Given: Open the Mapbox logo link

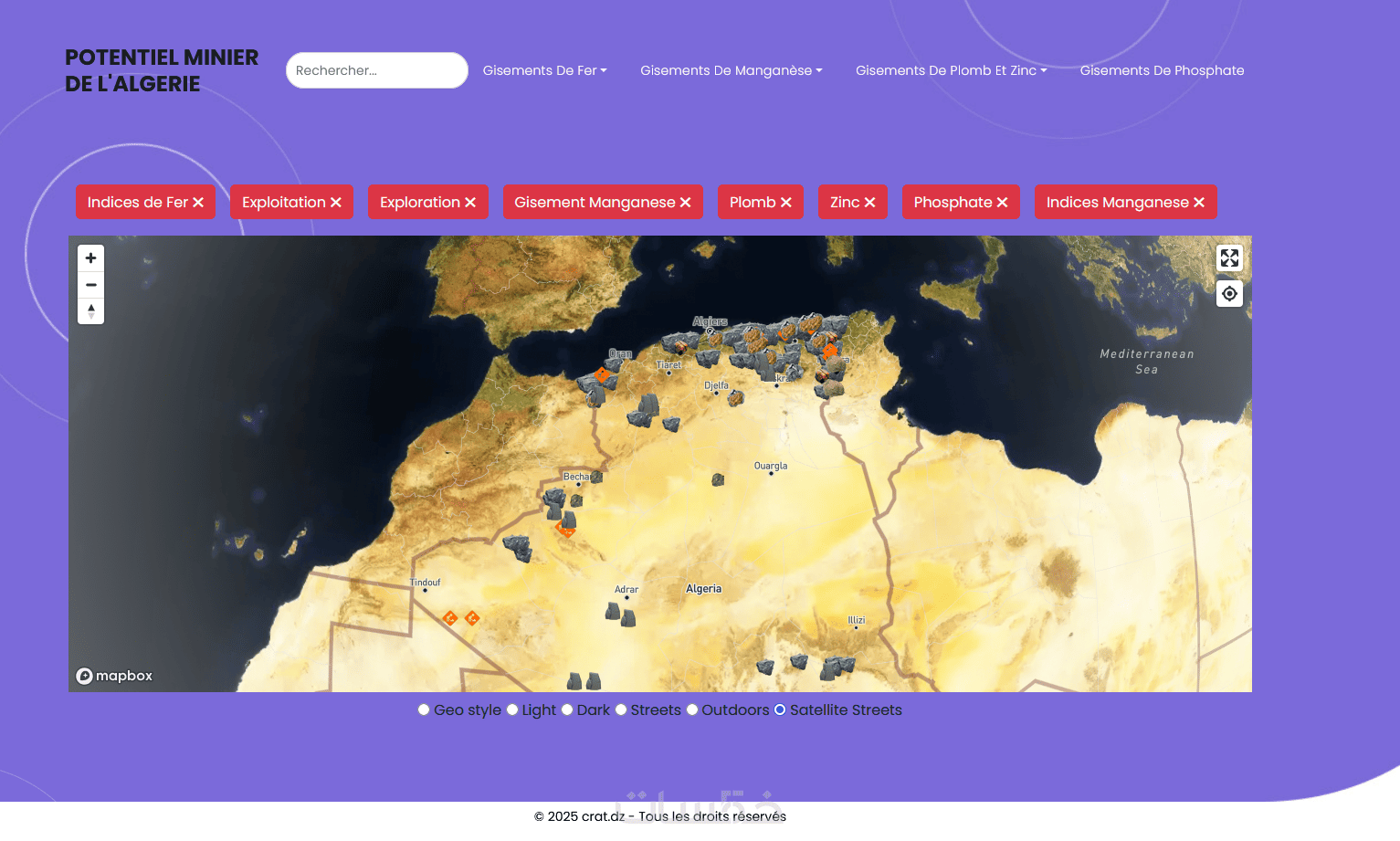Looking at the screenshot, I should coord(114,676).
